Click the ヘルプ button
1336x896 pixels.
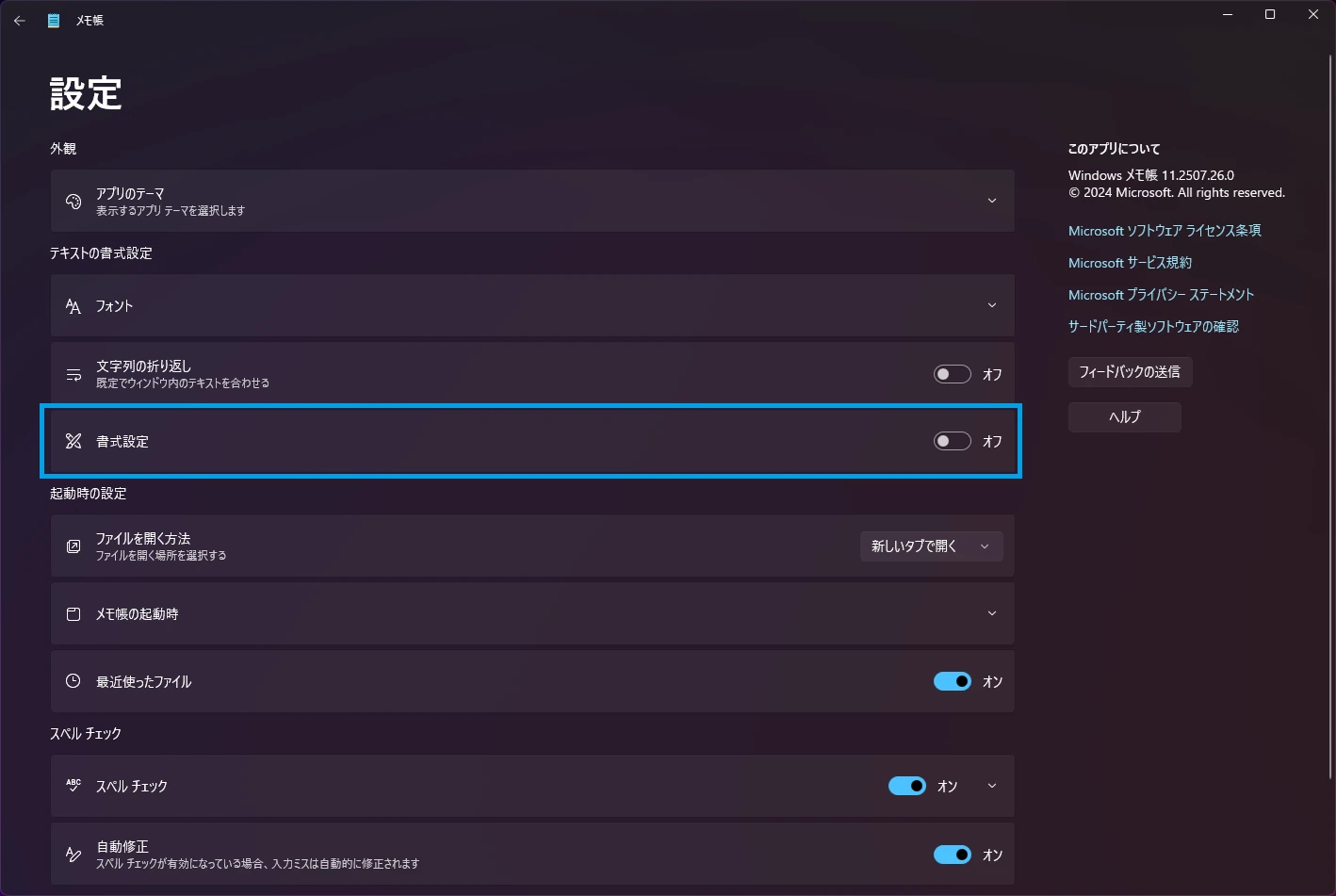[x=1124, y=417]
